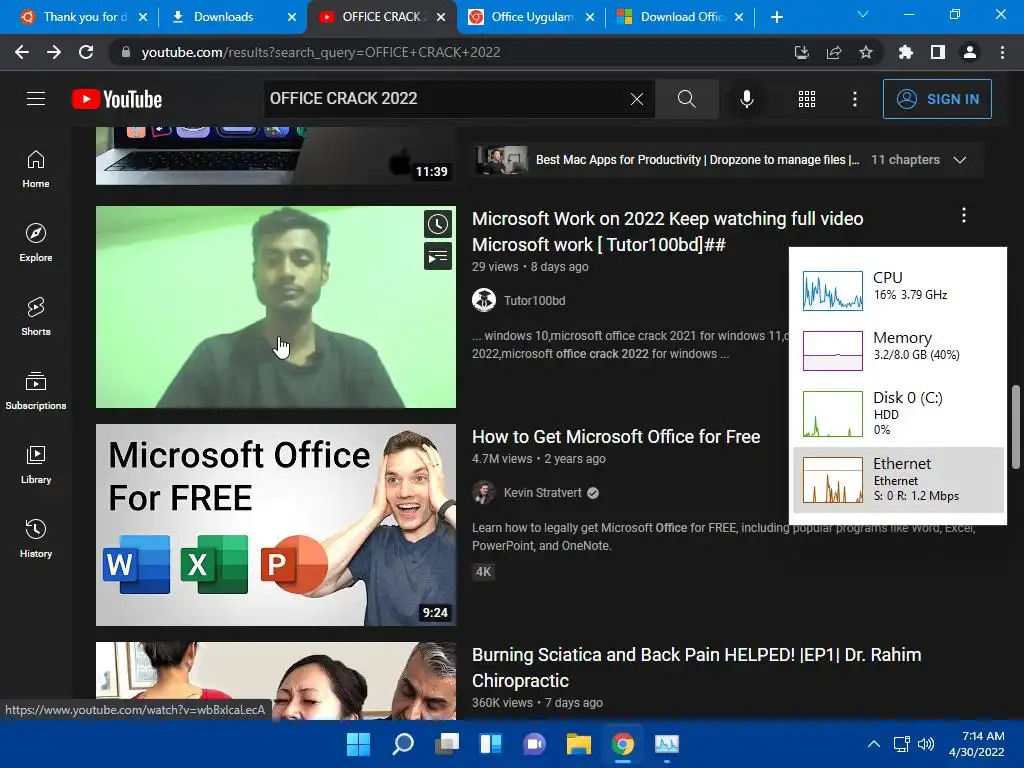Open 'Microsoft Work on 2022 Keep watching' video title
The image size is (1024, 768).
pos(667,231)
